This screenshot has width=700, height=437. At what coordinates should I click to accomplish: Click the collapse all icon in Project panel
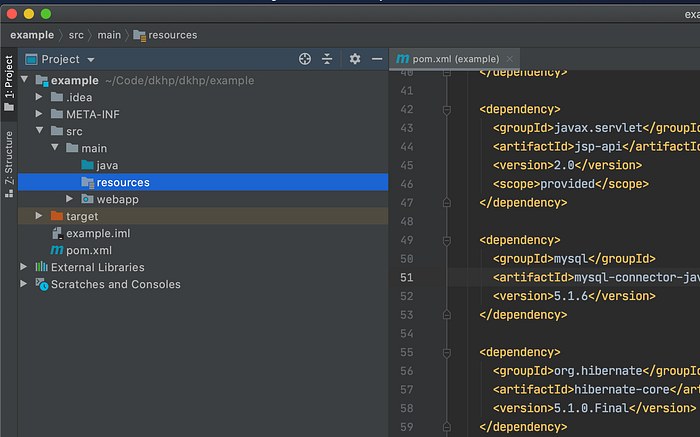click(x=327, y=60)
